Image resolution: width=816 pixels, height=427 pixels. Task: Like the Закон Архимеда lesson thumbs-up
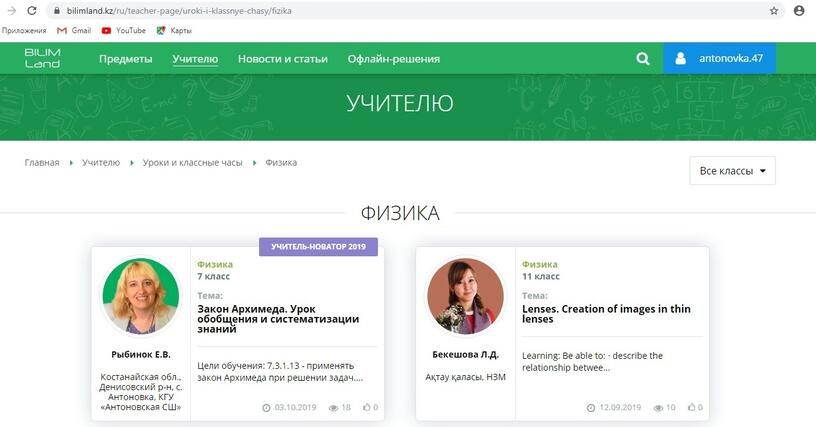point(370,408)
